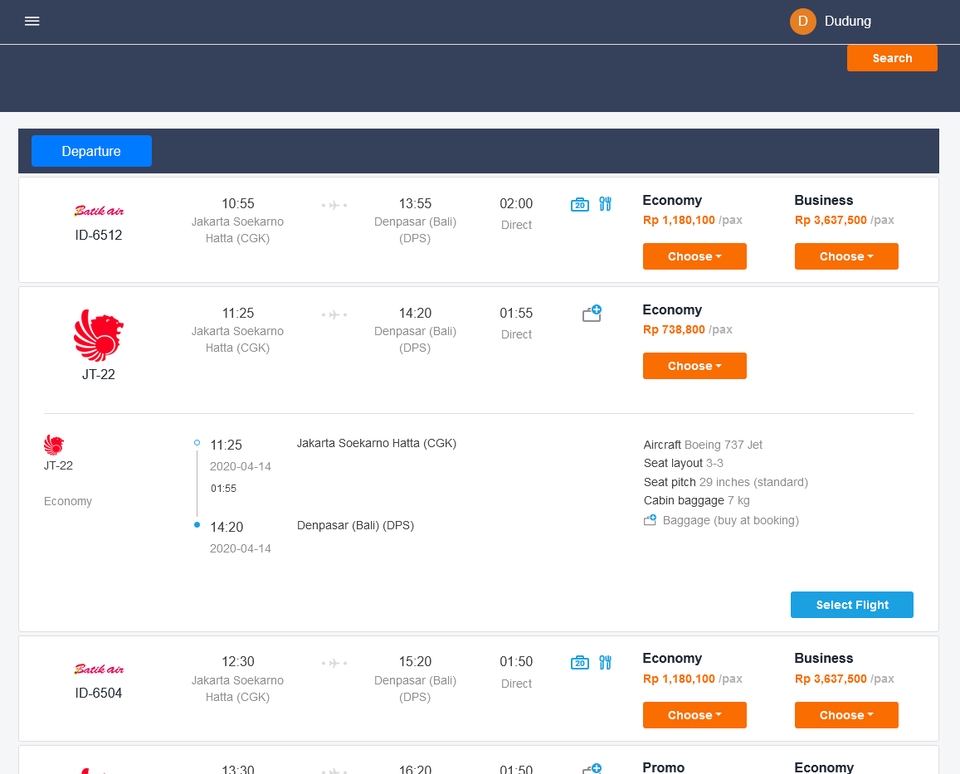The width and height of the screenshot is (960, 774).
Task: Open Economy Choose dropdown for ID-6504
Action: (x=694, y=715)
